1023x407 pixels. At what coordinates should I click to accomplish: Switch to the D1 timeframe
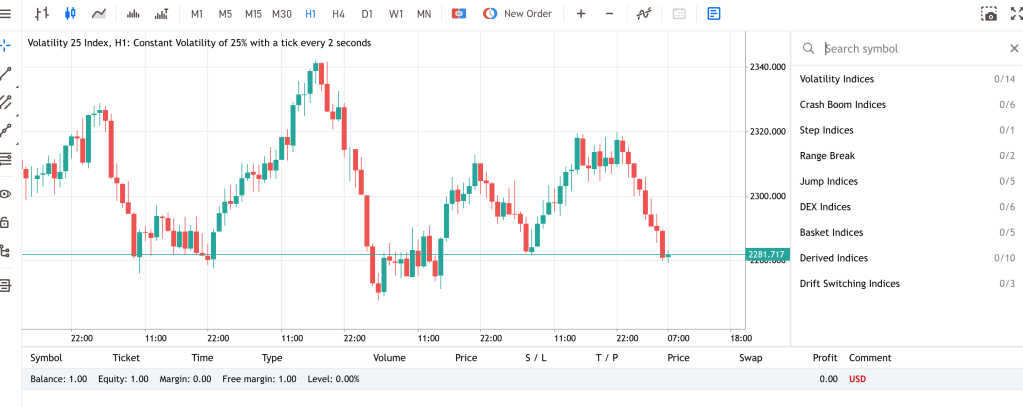[x=367, y=14]
